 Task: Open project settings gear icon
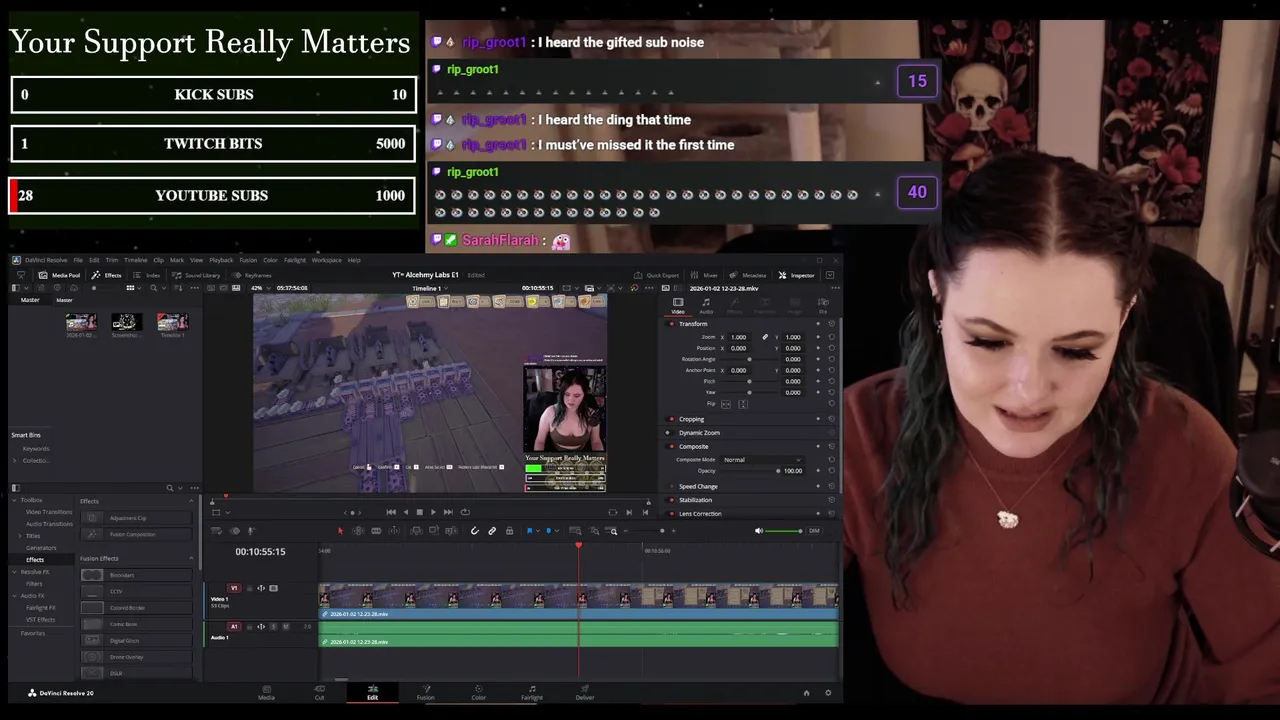[x=828, y=692]
